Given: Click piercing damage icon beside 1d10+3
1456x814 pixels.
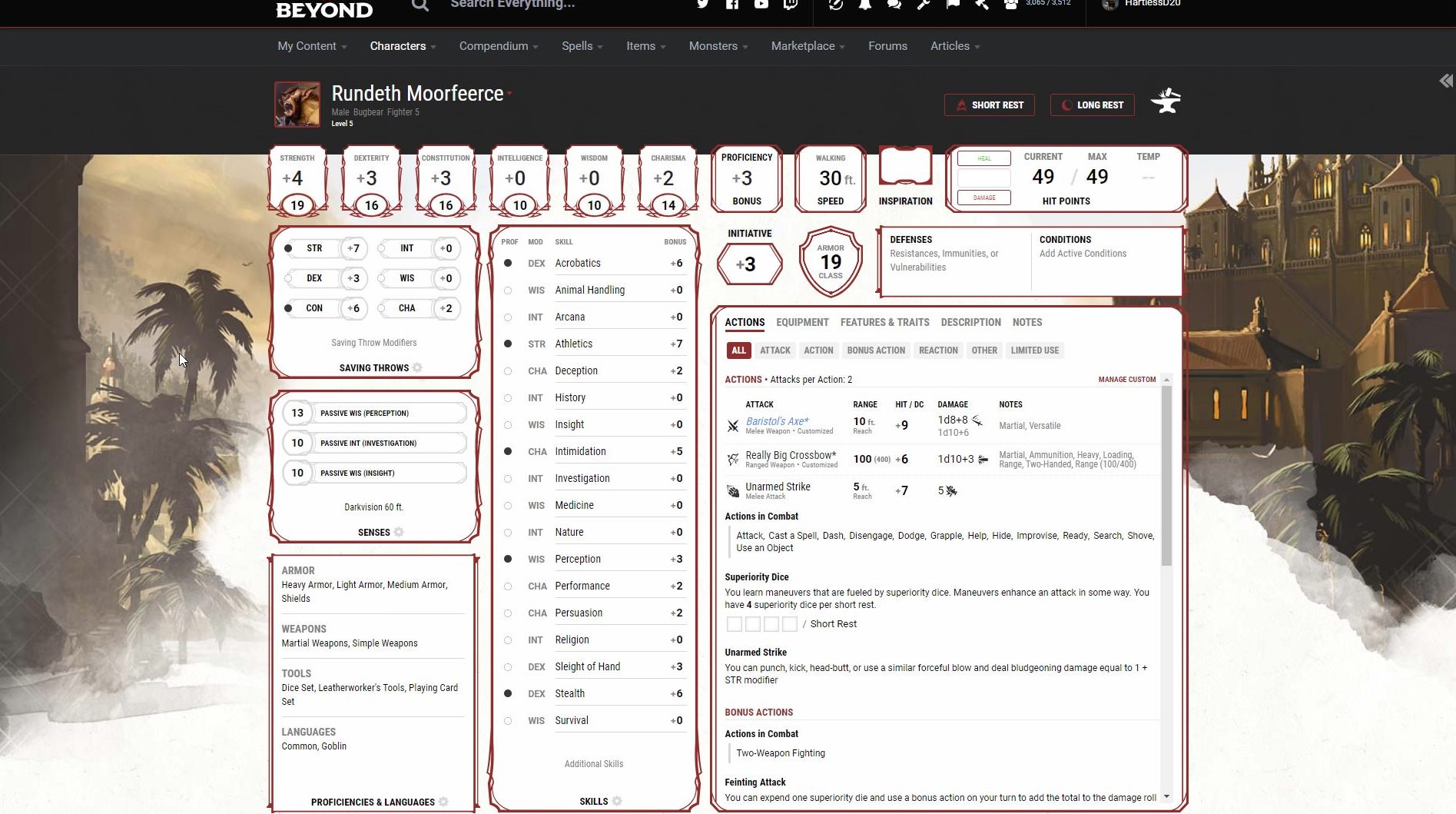Looking at the screenshot, I should [x=983, y=459].
